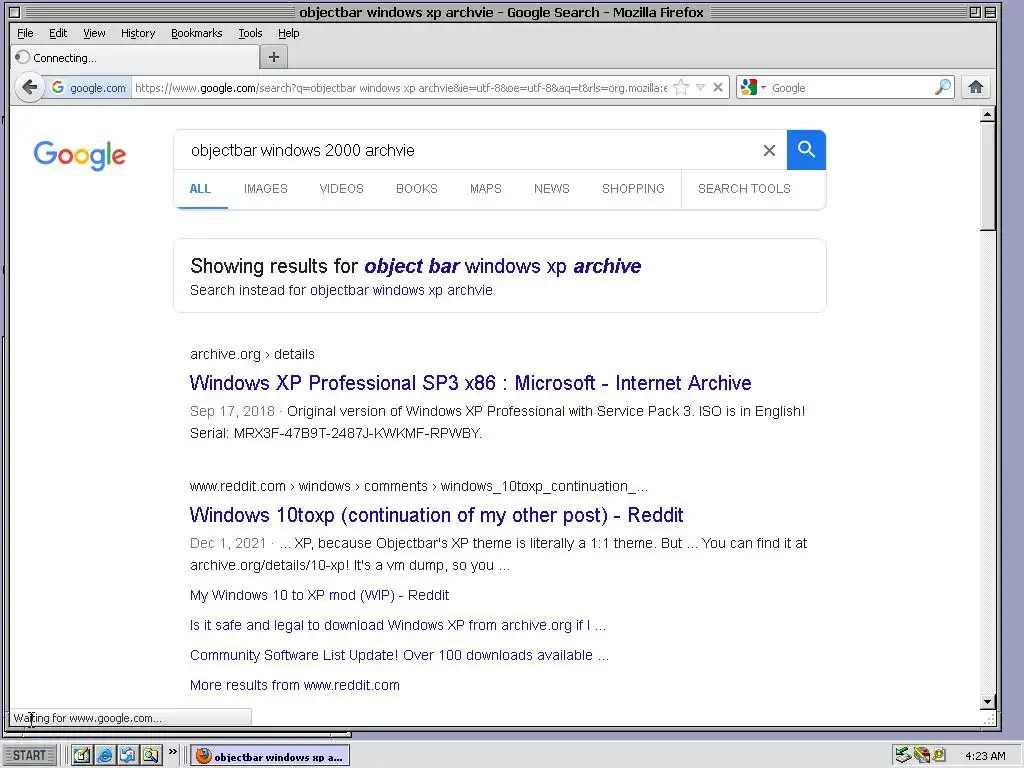Click the corrected 'object bar windows xp archive' link
This screenshot has width=1024, height=768.
tap(502, 266)
